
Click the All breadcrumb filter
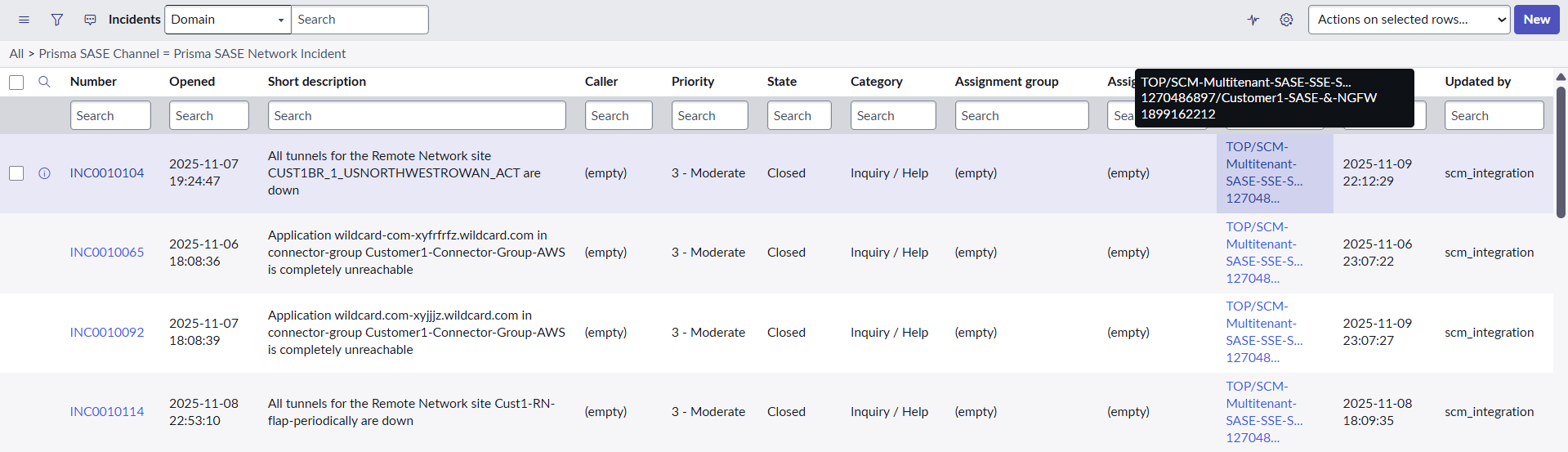click(x=16, y=54)
